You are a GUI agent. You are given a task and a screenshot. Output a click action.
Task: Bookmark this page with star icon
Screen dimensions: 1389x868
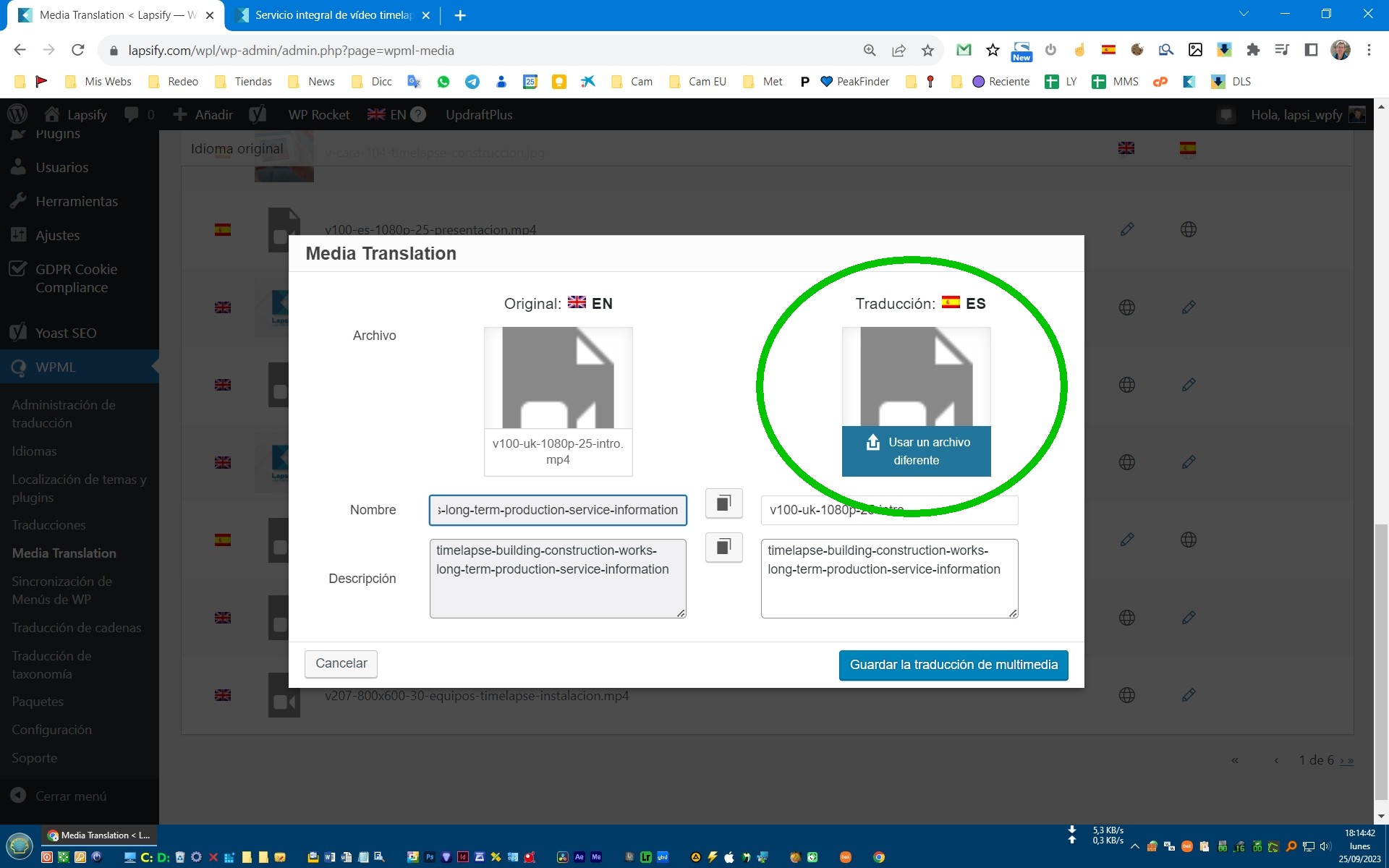pos(927,50)
